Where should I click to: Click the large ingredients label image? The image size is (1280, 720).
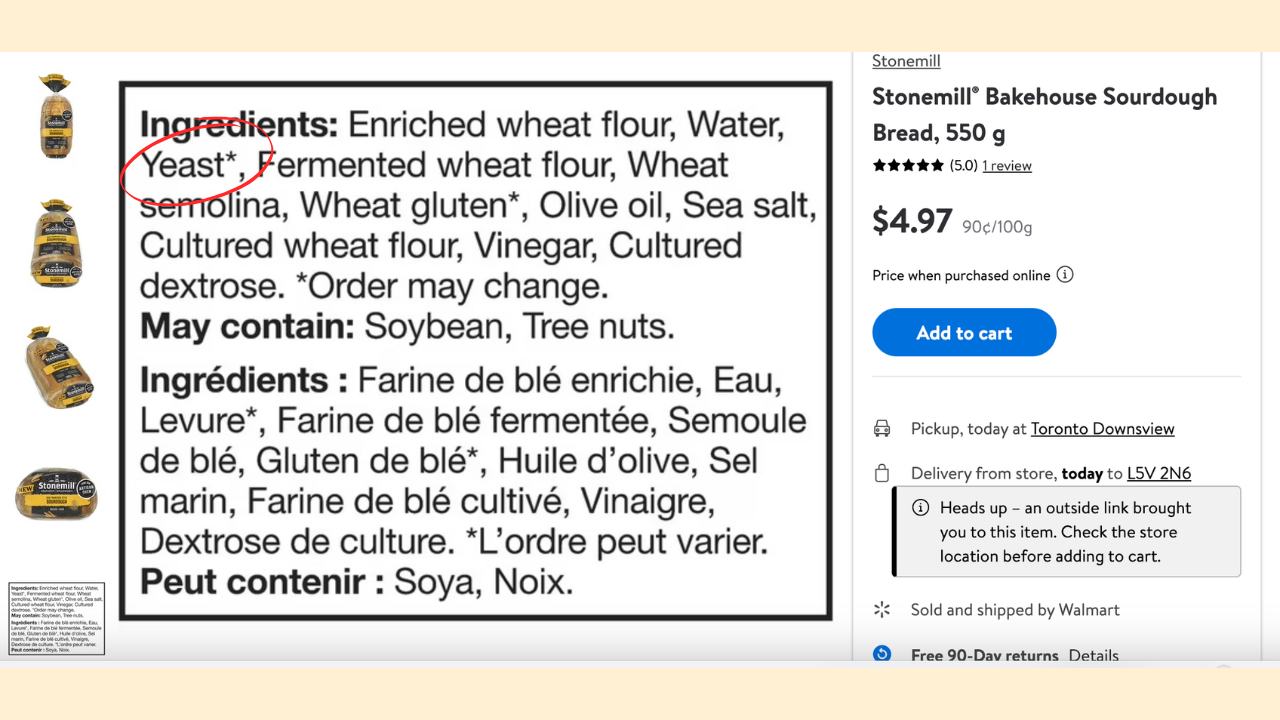476,350
